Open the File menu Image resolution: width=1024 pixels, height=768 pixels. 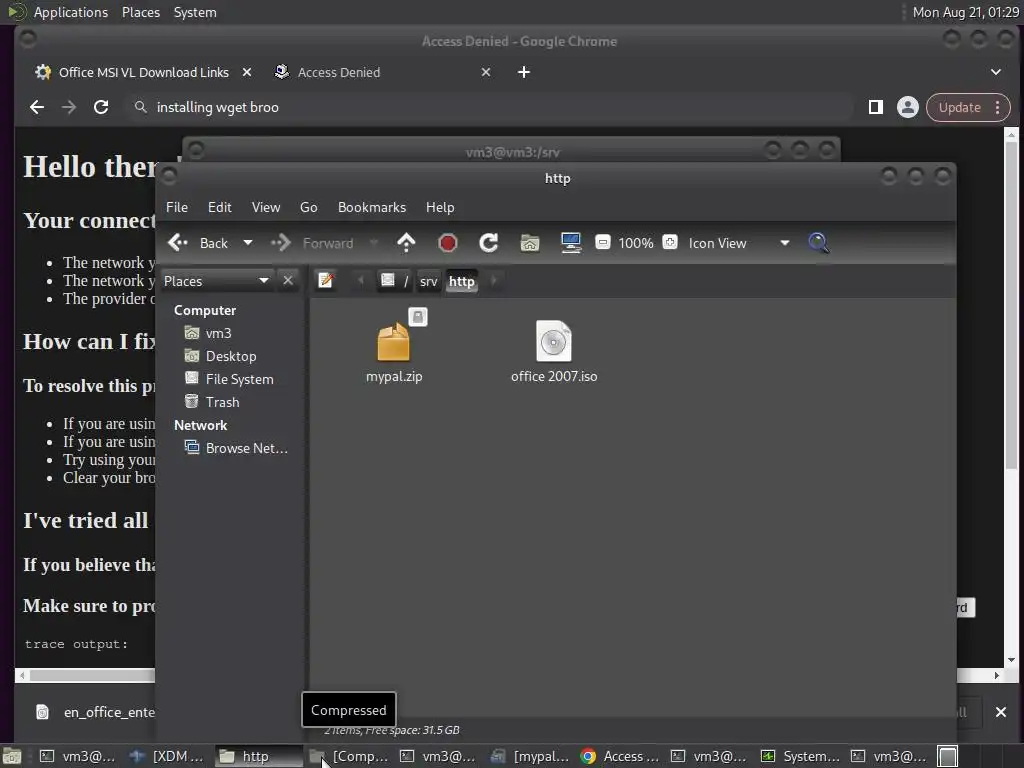click(177, 207)
